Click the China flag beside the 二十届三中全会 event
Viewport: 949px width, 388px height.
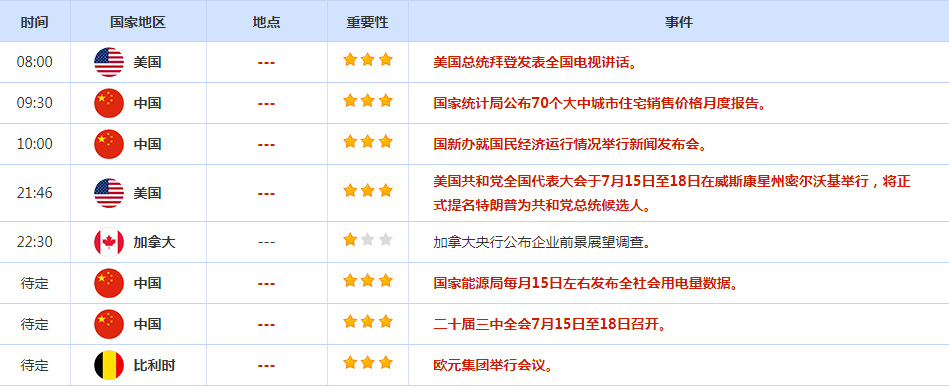(x=109, y=324)
